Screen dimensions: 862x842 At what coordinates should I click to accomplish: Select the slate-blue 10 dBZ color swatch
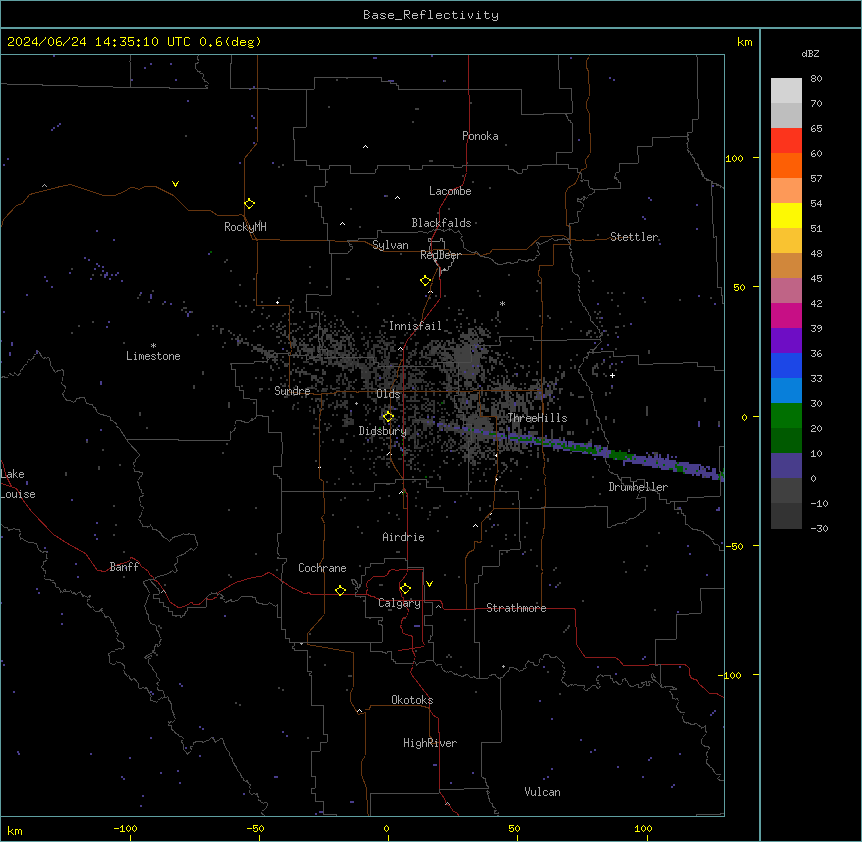tap(786, 466)
